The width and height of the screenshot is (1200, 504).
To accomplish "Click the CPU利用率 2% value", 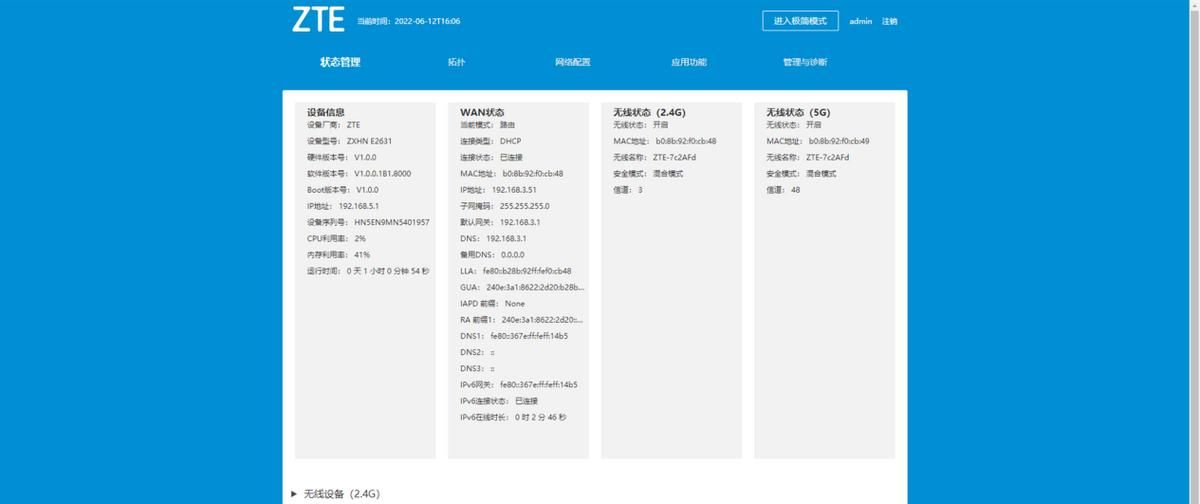I will pyautogui.click(x=360, y=238).
